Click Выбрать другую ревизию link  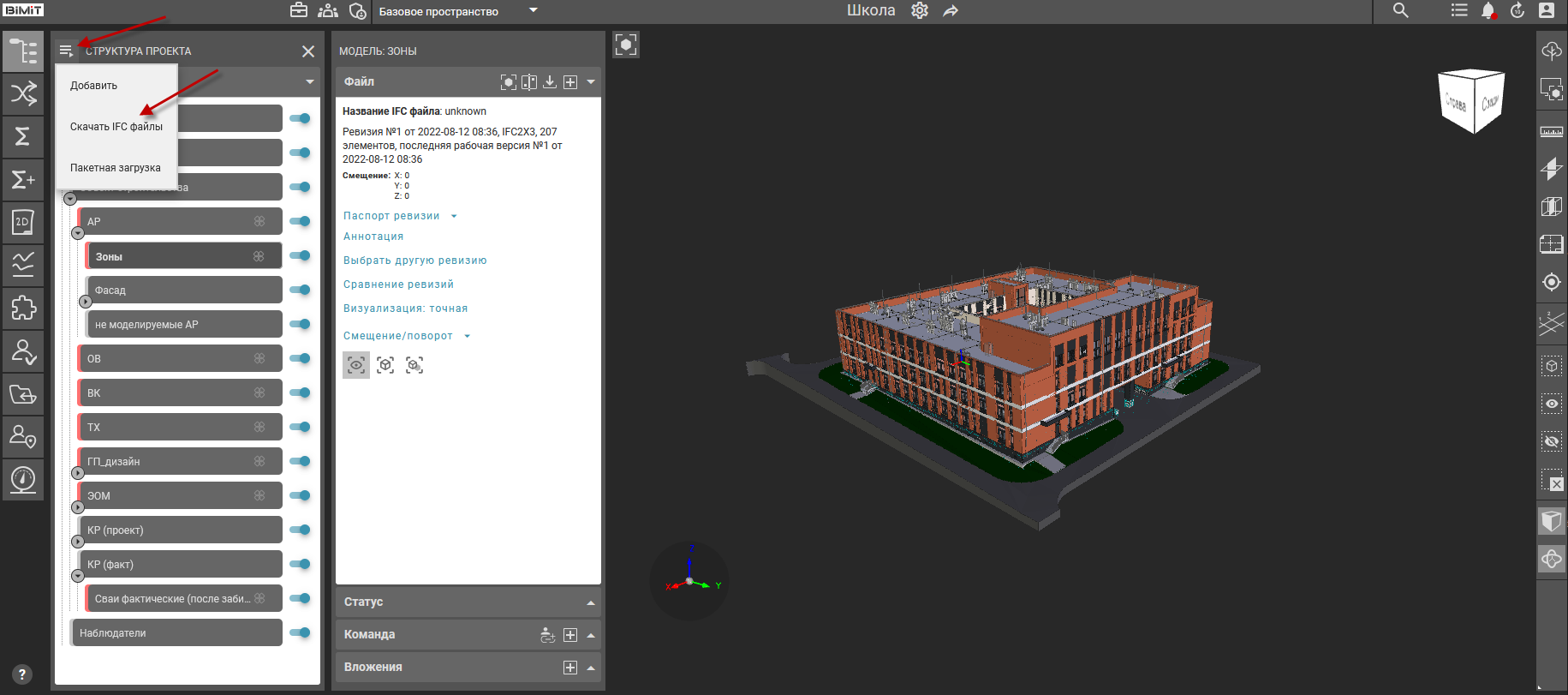[x=414, y=261]
